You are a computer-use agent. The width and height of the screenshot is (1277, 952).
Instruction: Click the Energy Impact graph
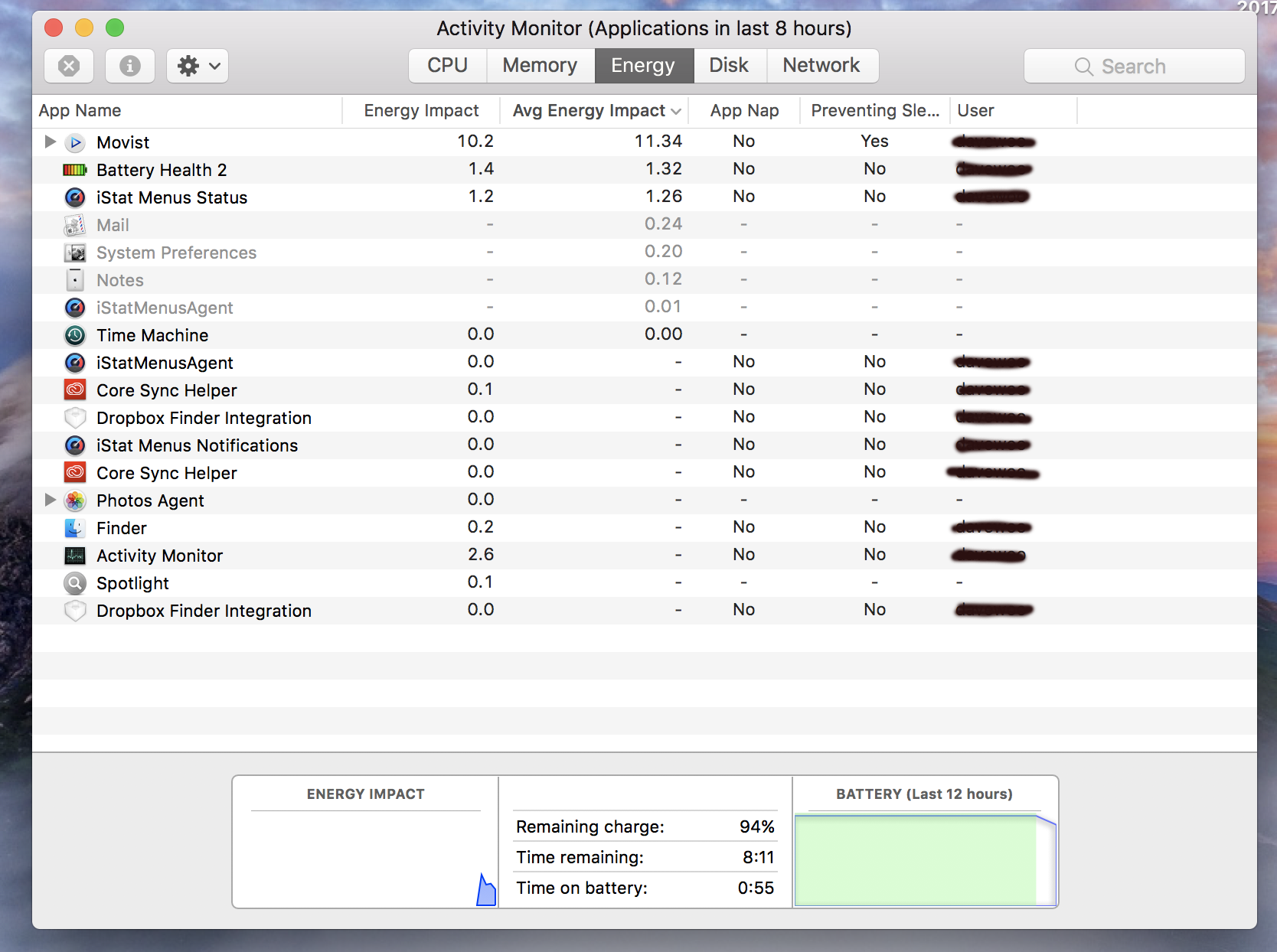(366, 859)
